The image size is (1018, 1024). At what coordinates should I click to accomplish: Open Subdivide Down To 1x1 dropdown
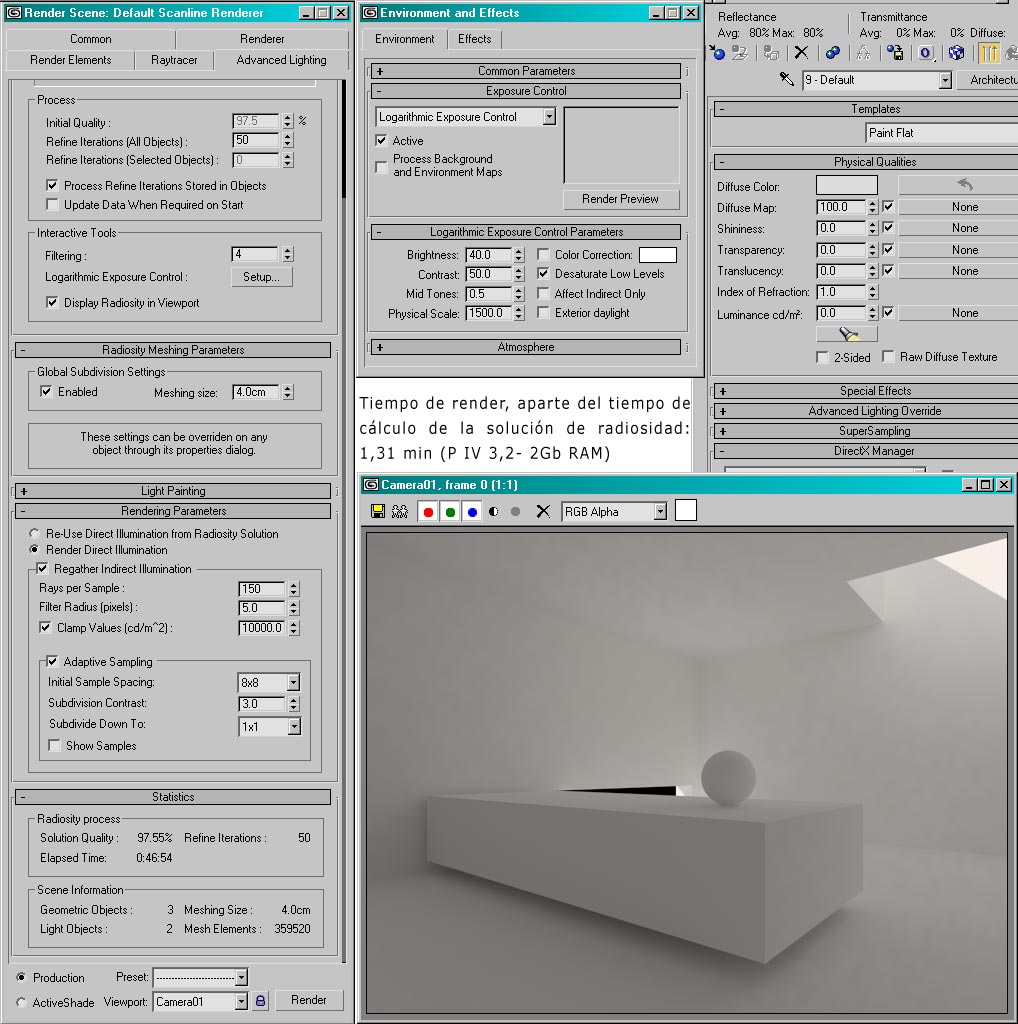(294, 726)
